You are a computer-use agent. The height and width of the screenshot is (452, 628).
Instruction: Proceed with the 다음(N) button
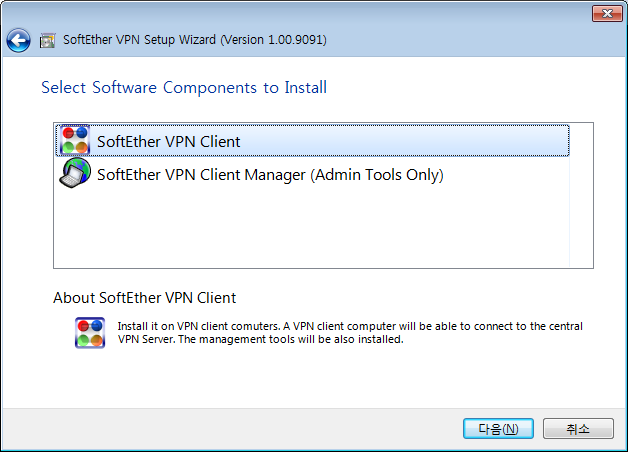[498, 429]
